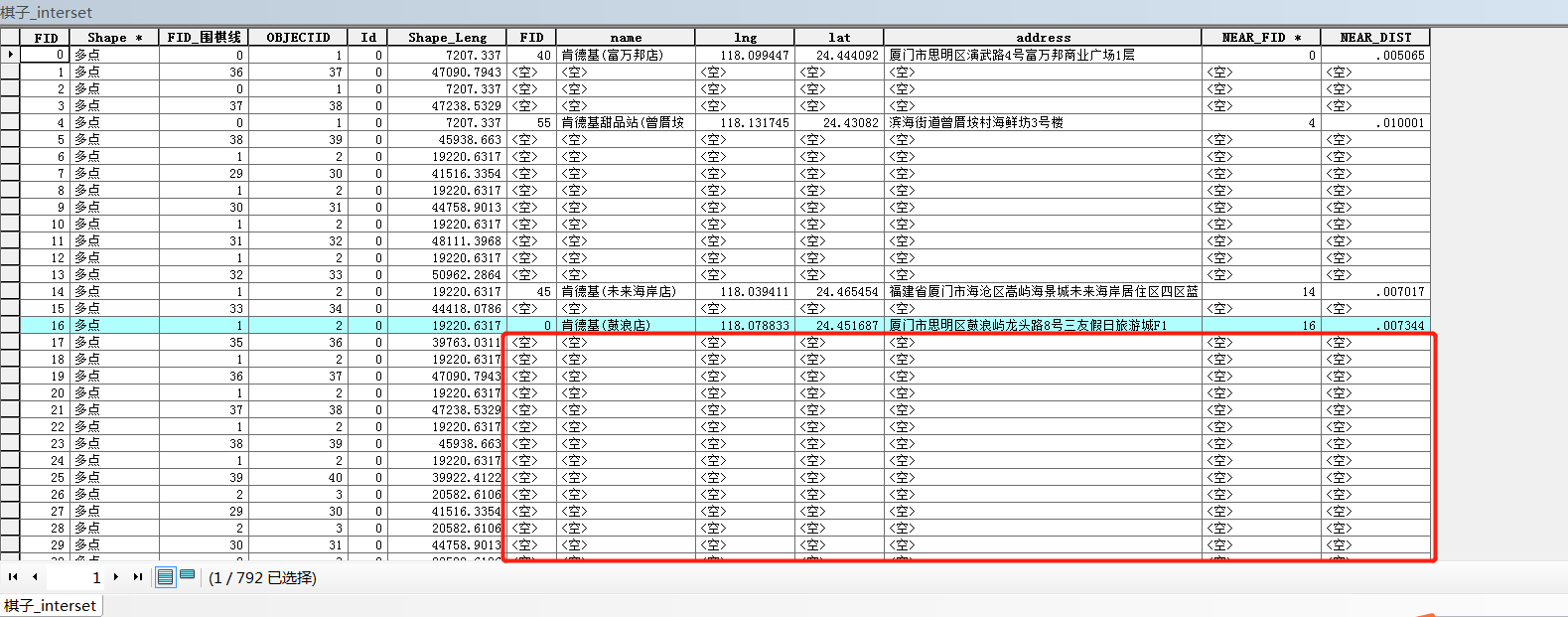Click the NEAR_DIST column header
The height and width of the screenshot is (617, 1568).
pos(1375,38)
